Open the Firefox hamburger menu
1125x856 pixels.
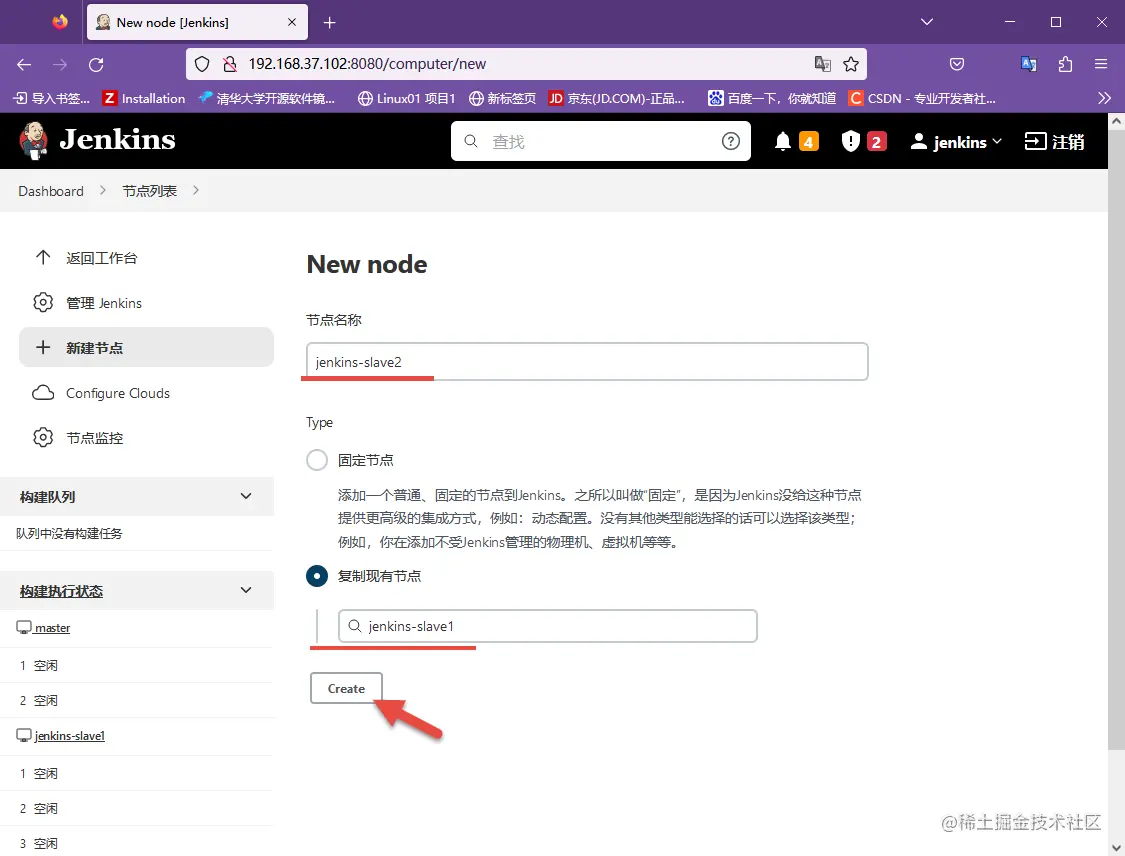pos(1101,64)
